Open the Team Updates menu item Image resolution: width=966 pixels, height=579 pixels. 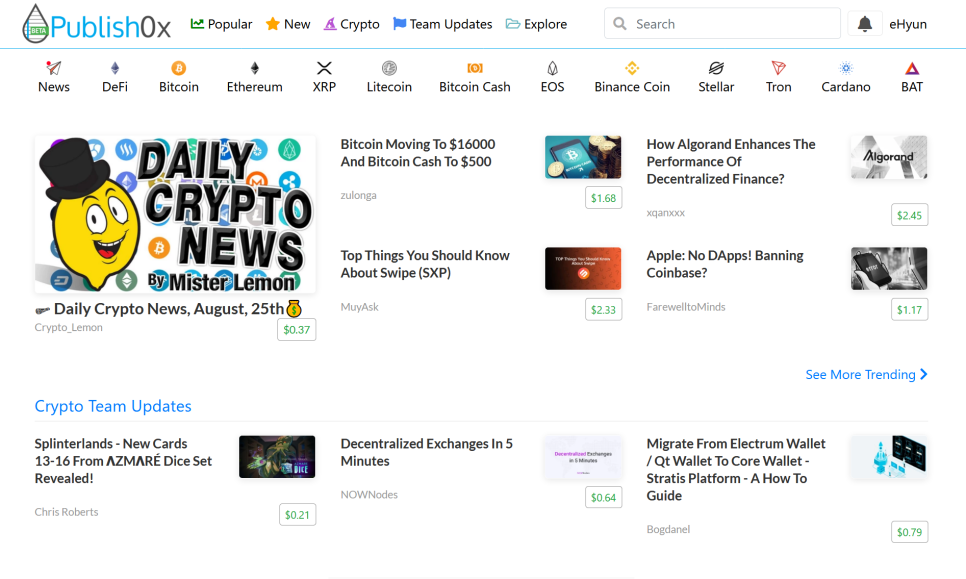(442, 24)
